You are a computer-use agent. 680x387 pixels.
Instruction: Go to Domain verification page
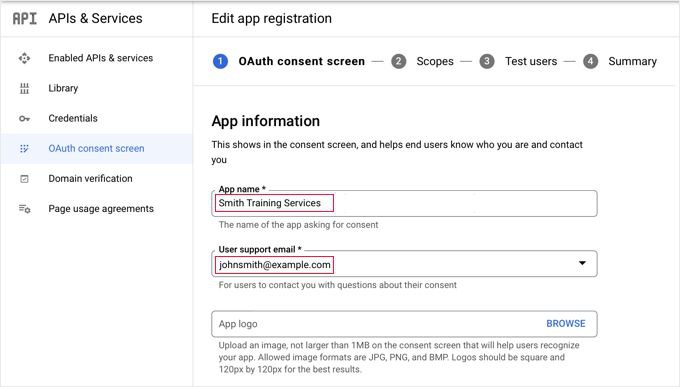pyautogui.click(x=90, y=178)
